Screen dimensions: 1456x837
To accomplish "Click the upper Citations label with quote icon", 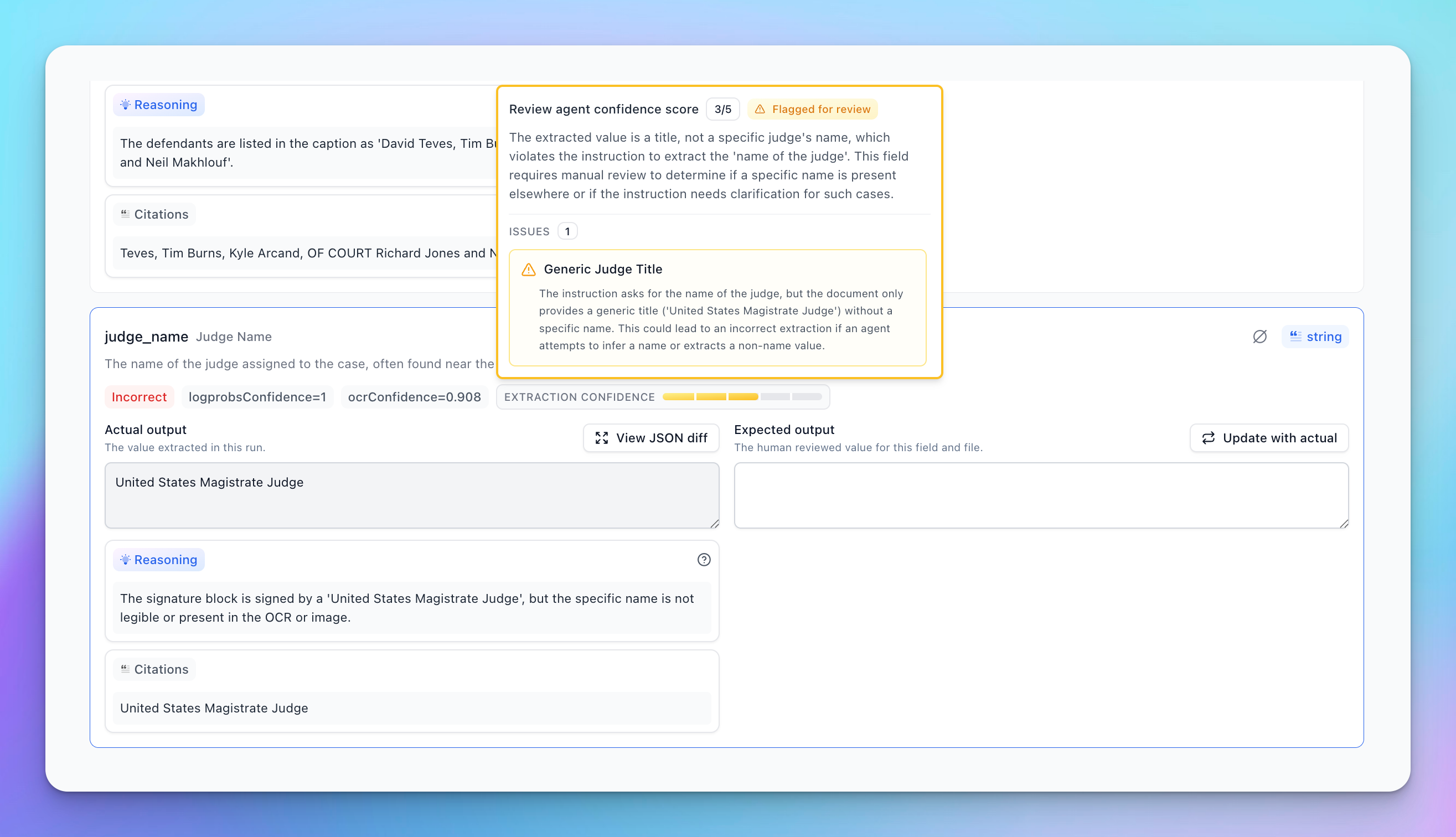I will pyautogui.click(x=154, y=214).
